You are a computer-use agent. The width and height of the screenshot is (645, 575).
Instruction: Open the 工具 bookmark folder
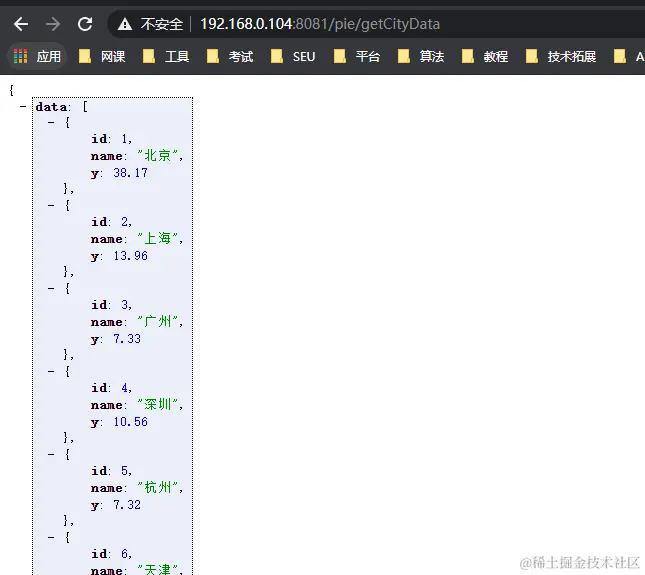(166, 56)
